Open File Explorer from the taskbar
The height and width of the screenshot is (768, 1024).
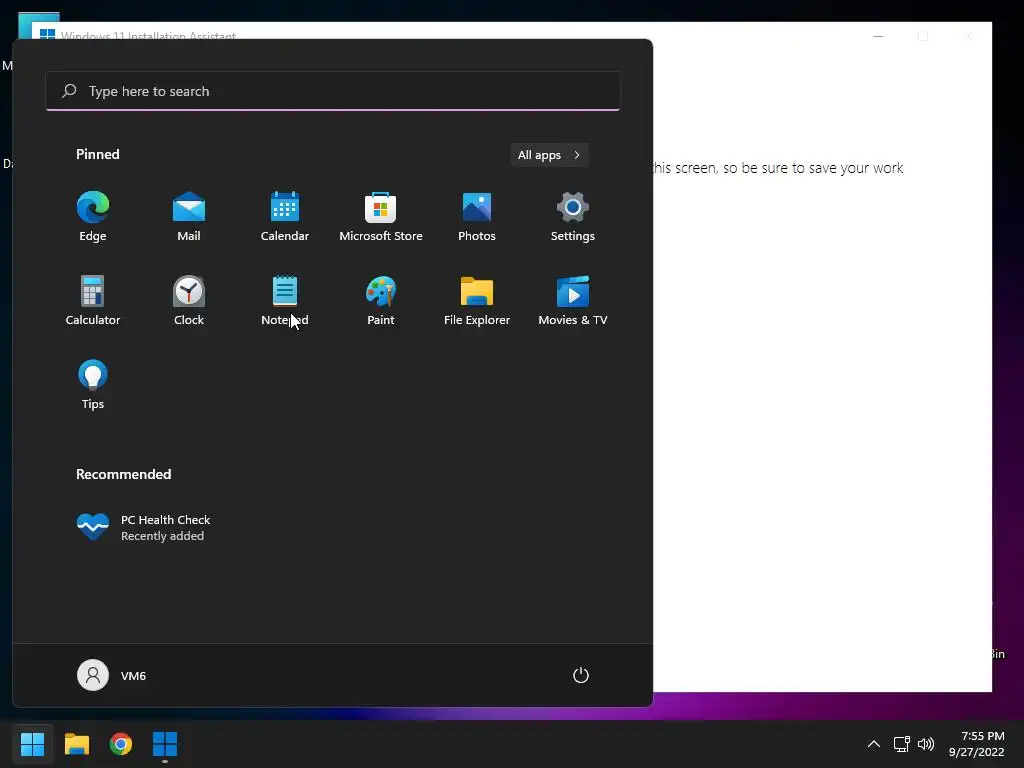tap(76, 743)
